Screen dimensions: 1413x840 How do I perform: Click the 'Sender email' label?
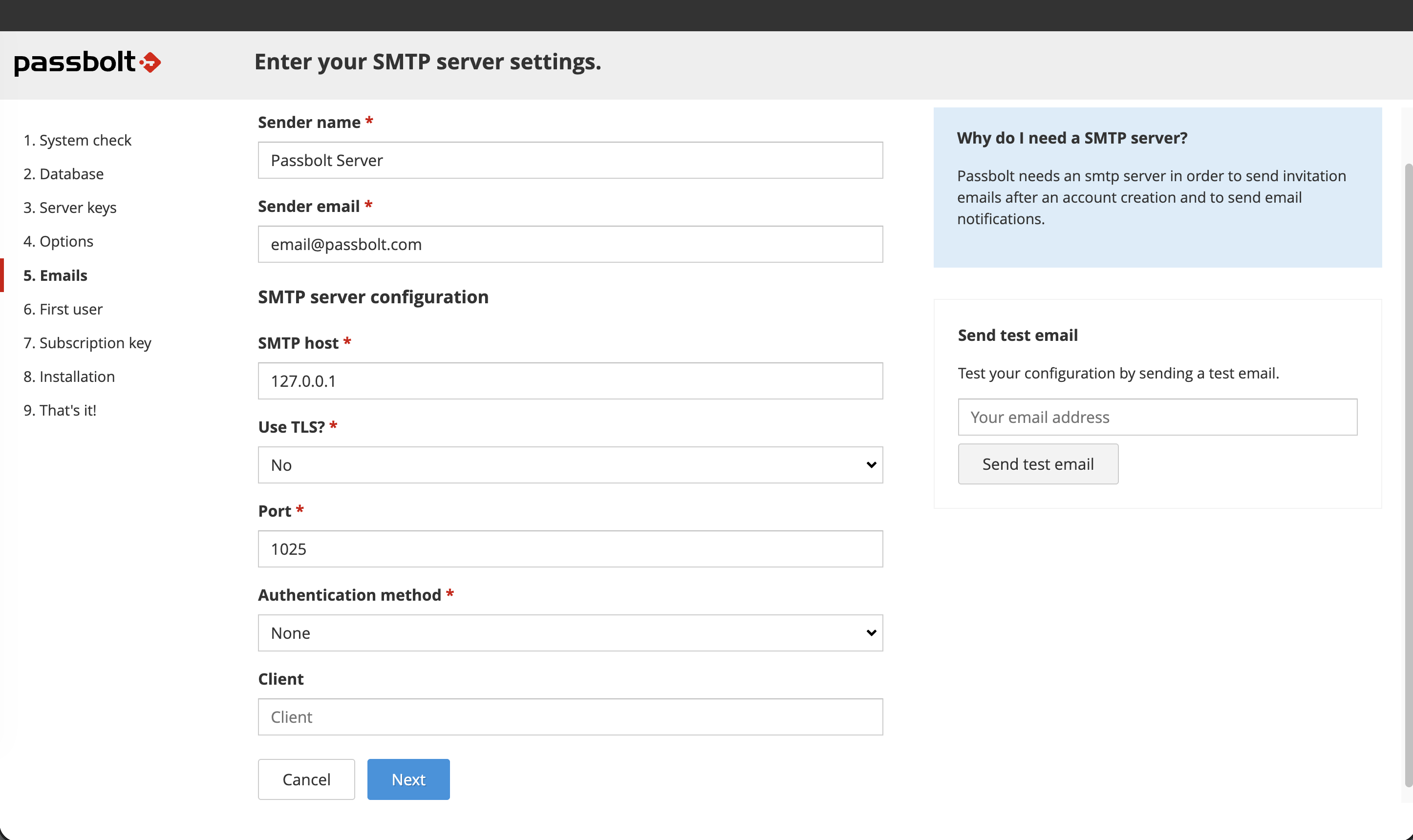coord(308,206)
